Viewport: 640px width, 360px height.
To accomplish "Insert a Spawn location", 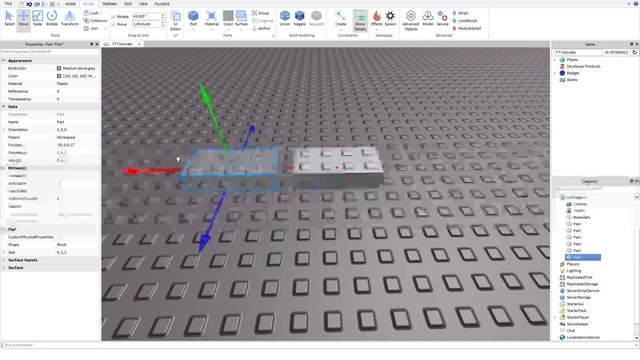I will [390, 18].
